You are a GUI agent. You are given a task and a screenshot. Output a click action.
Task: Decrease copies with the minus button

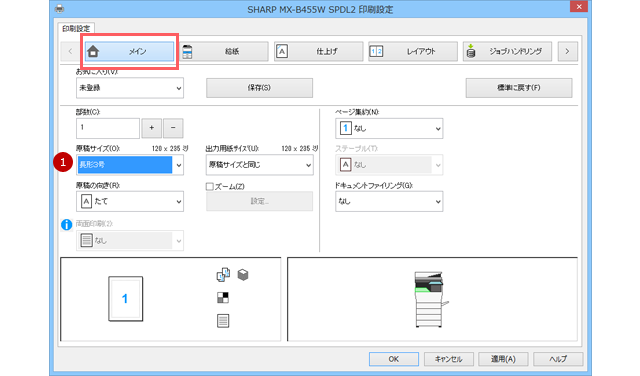[173, 128]
